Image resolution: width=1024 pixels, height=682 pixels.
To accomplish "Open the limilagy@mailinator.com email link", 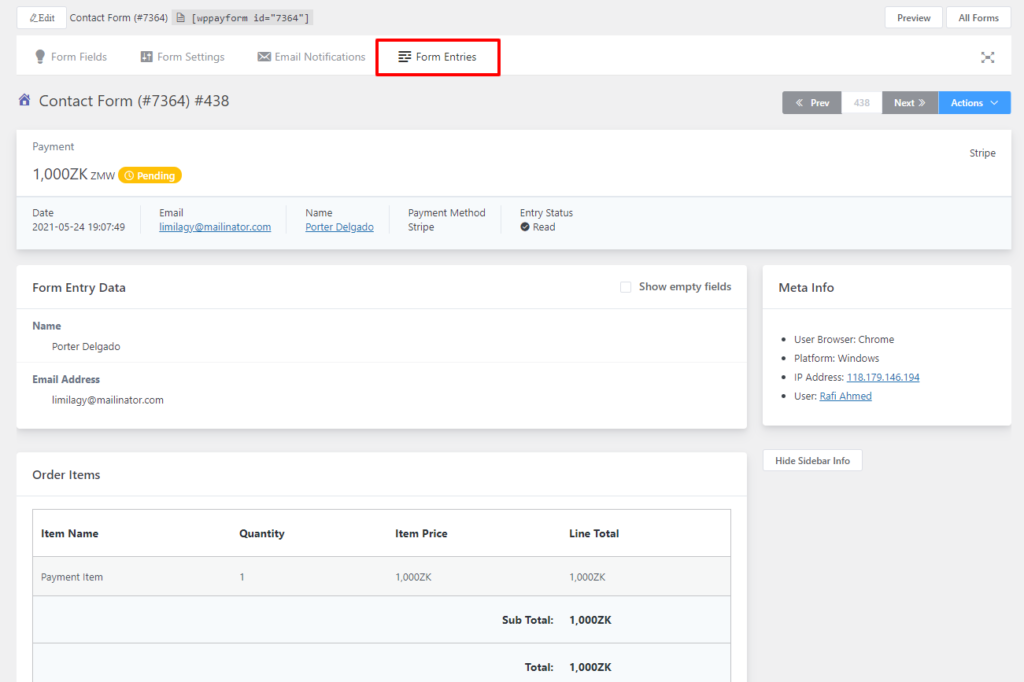I will click(215, 227).
